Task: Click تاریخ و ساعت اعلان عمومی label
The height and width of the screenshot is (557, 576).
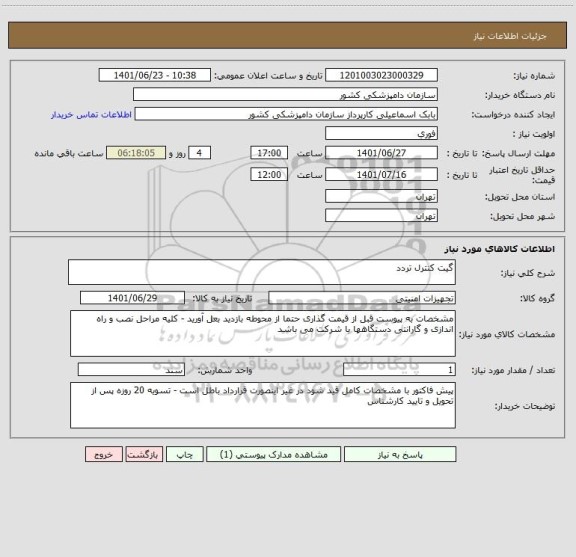Action: coord(269,76)
